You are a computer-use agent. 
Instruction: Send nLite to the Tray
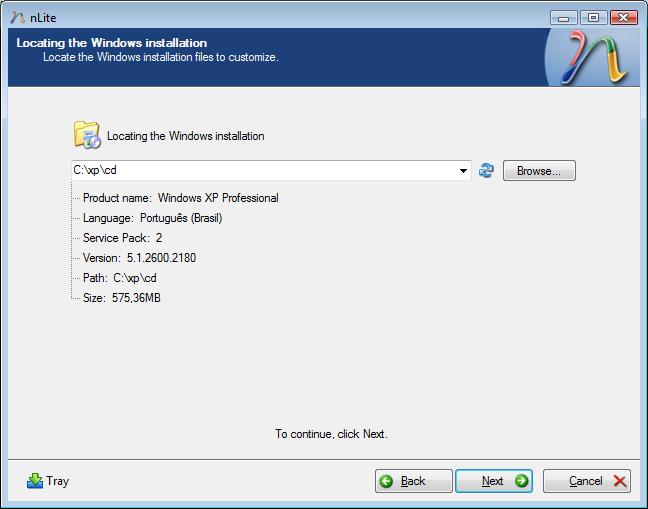tap(48, 481)
